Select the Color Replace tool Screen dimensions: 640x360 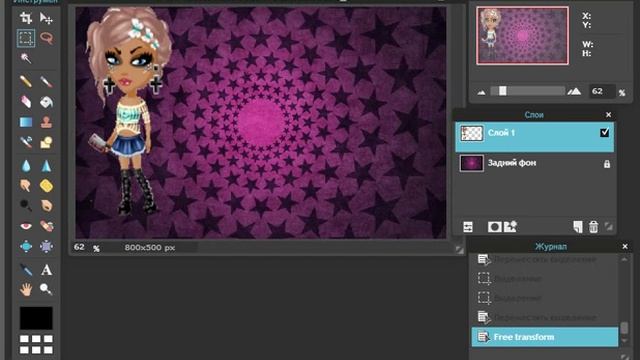pyautogui.click(x=26, y=142)
